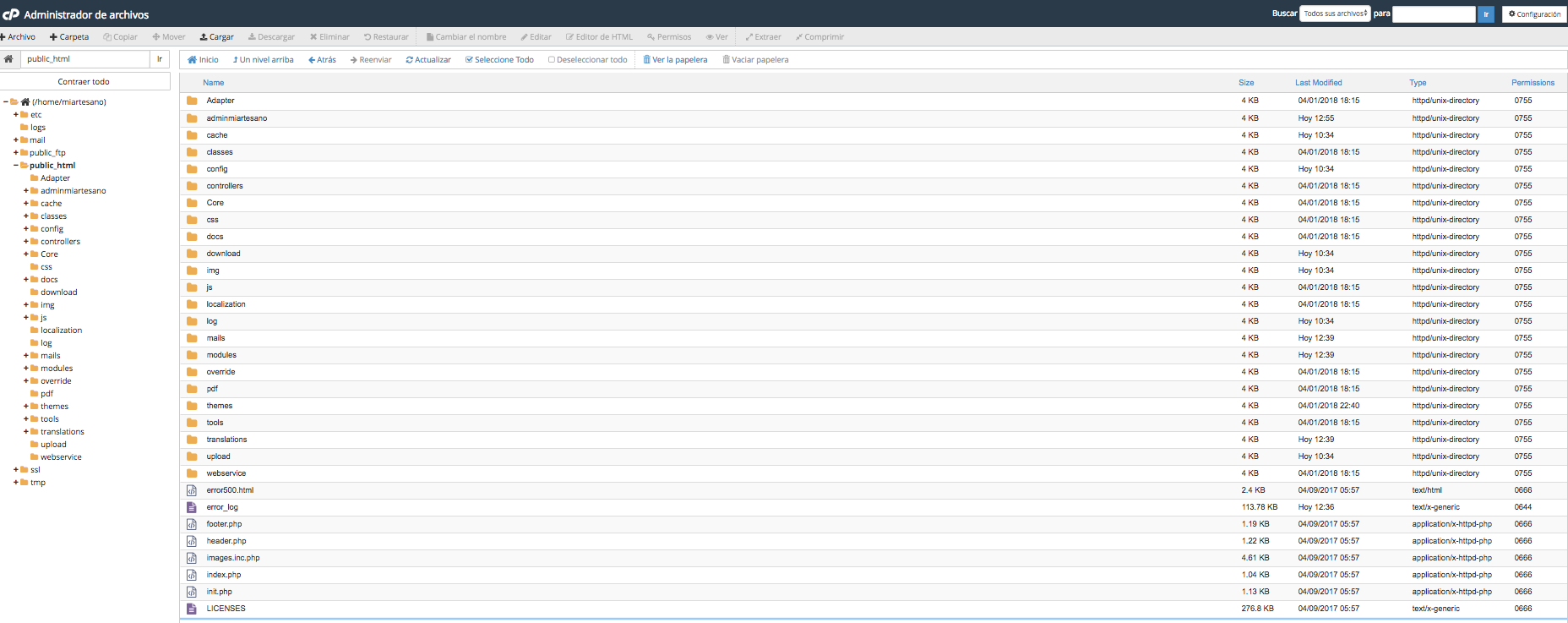Click the Descargar download tool
1568x623 pixels.
coord(271,37)
